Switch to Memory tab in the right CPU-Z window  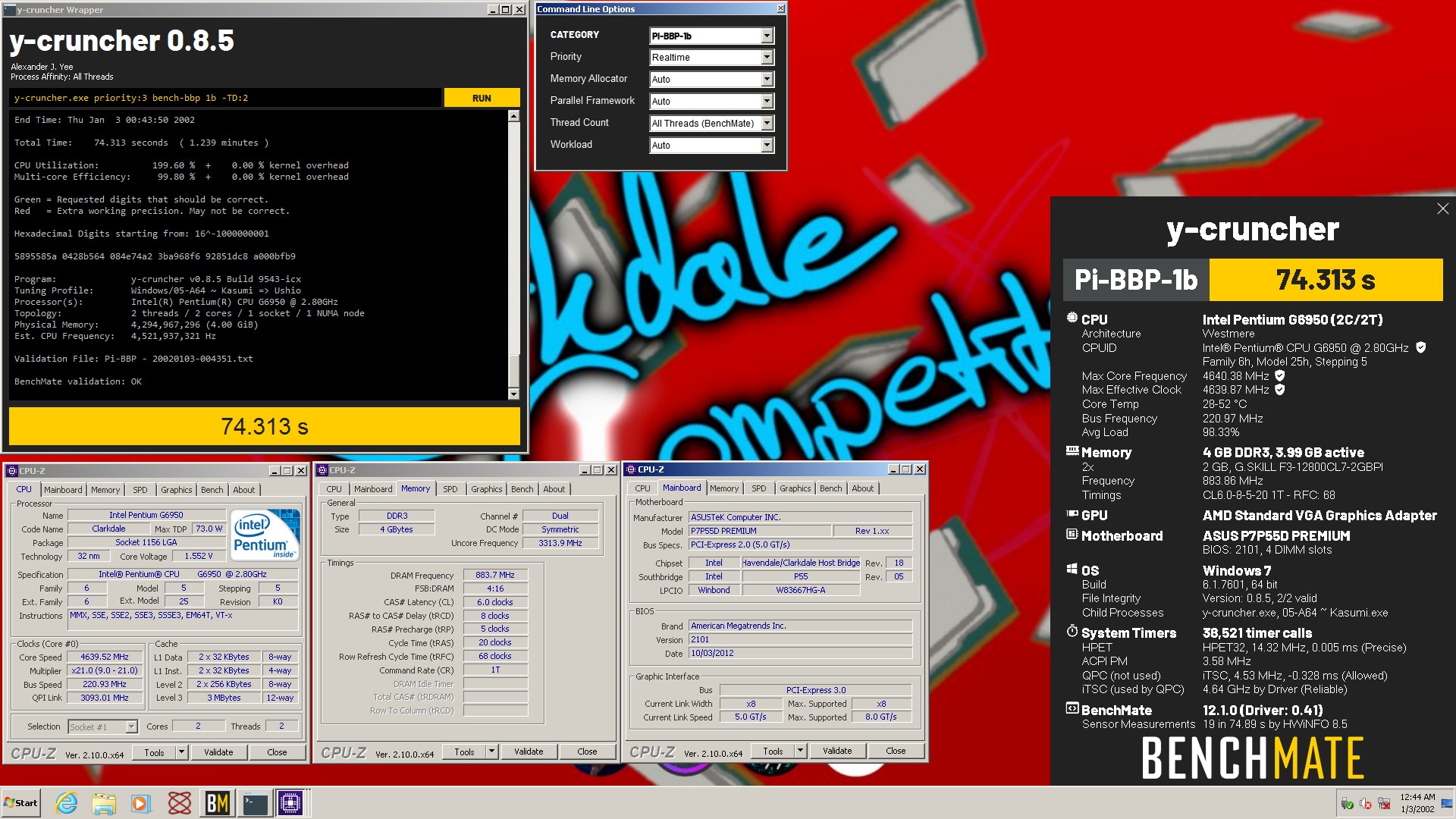click(x=724, y=488)
